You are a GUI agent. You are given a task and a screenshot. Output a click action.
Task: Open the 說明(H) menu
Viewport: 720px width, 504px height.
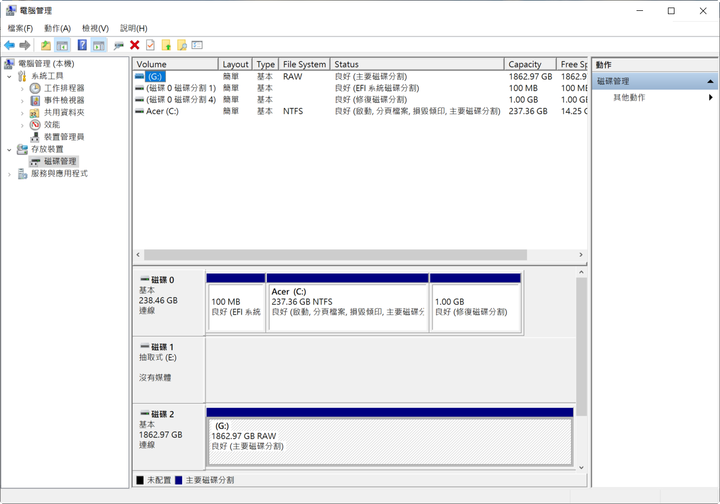134,28
